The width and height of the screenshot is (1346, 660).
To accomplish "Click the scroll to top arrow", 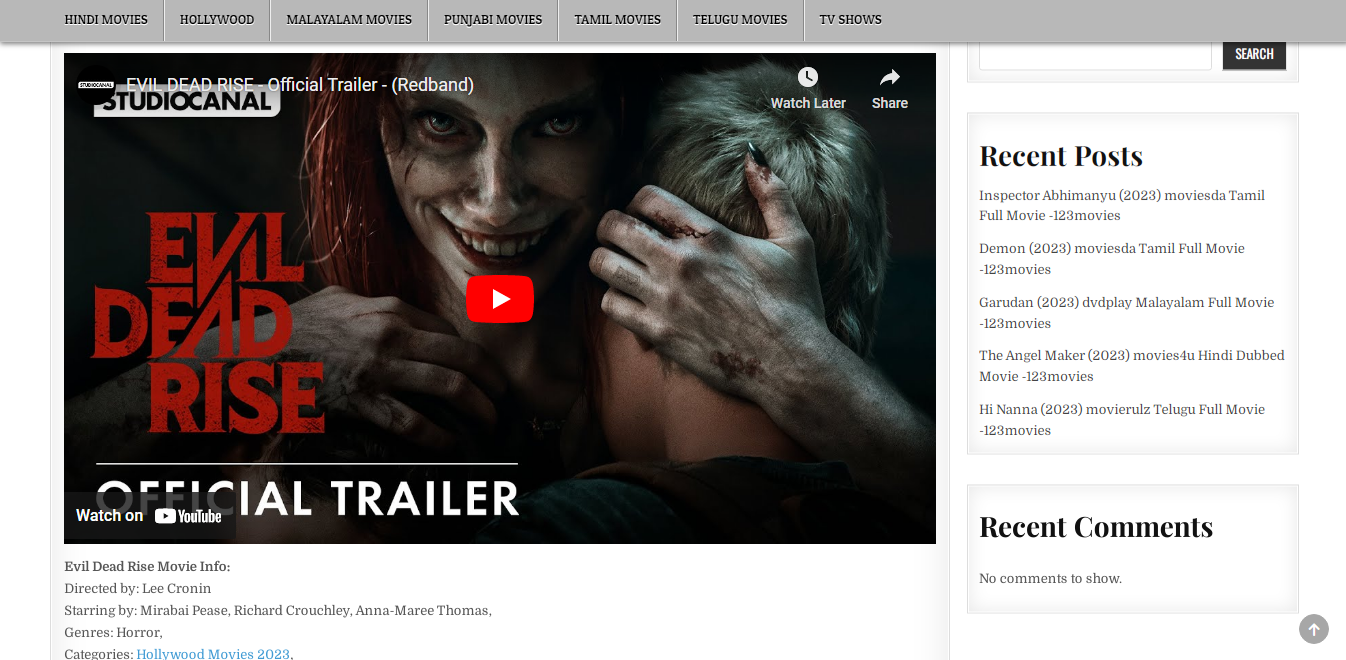I will click(x=1314, y=629).
